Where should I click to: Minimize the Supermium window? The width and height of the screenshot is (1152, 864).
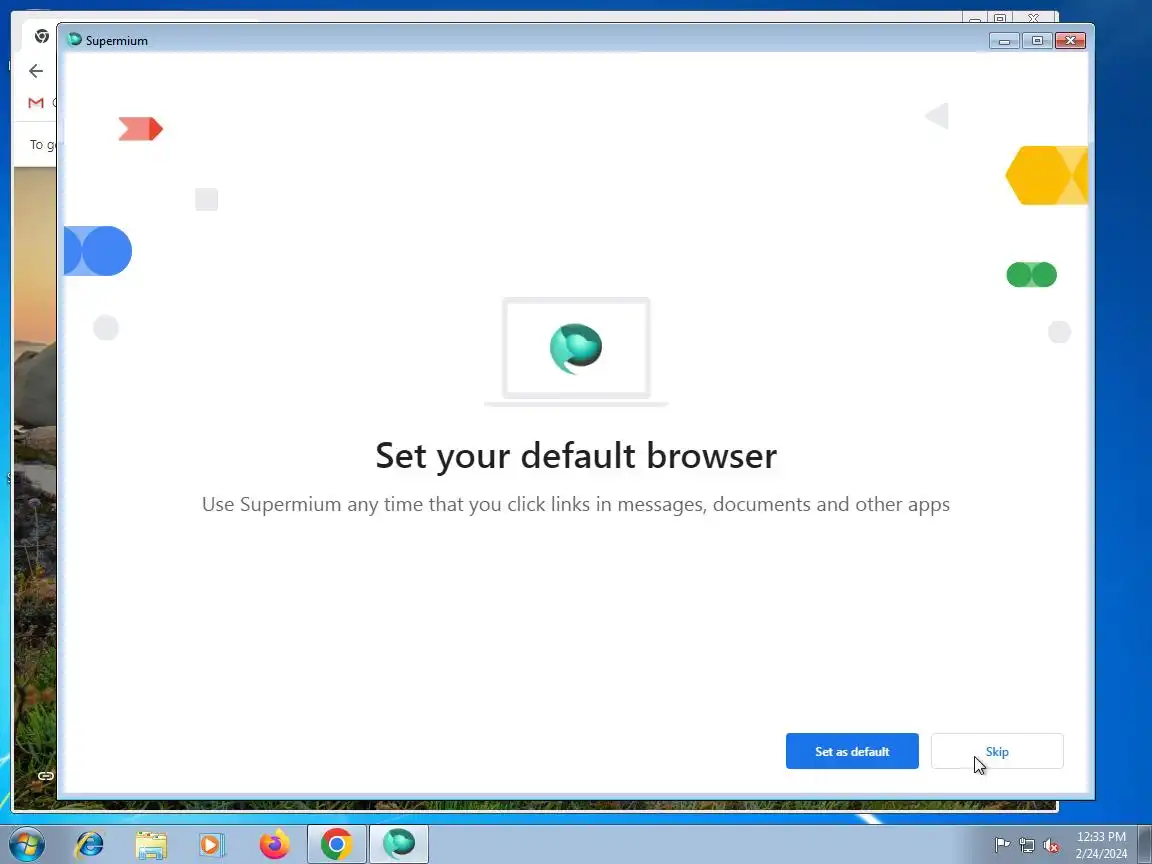[x=1004, y=41]
